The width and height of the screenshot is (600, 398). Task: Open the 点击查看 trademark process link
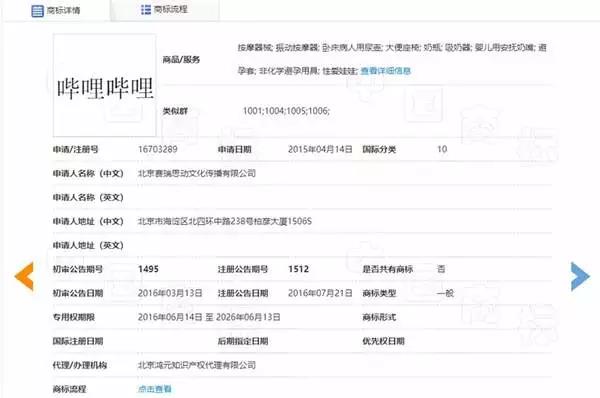155,389
